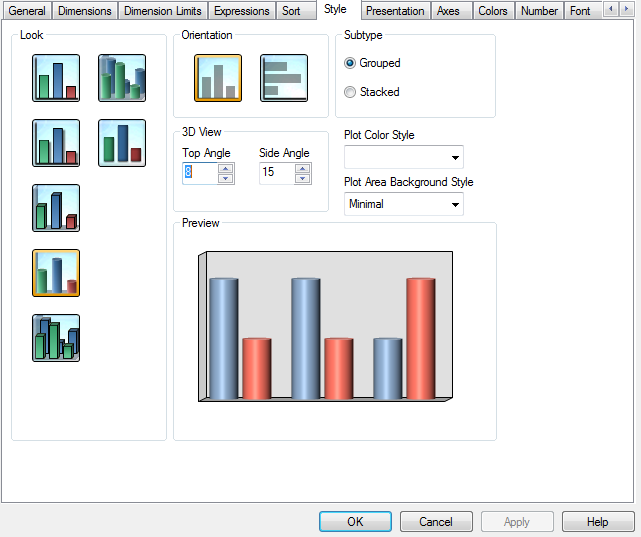This screenshot has width=641, height=537.
Task: Select the 3D cylinder clustered look icon
Action: coord(122,78)
